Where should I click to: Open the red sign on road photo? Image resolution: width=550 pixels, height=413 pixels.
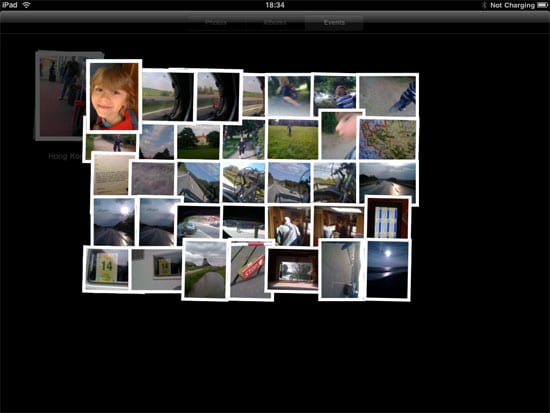251,270
